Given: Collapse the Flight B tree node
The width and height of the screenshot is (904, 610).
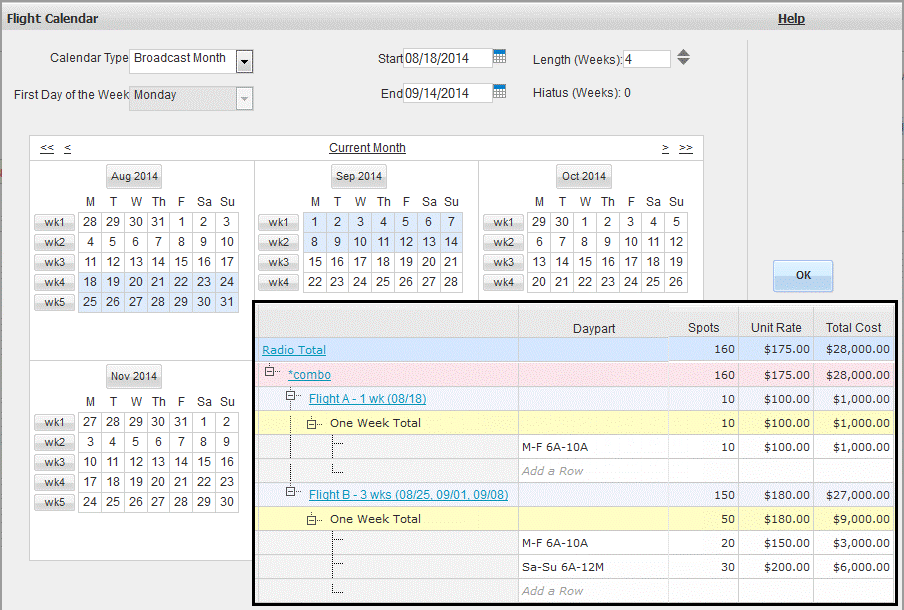Looking at the screenshot, I should click(x=292, y=492).
